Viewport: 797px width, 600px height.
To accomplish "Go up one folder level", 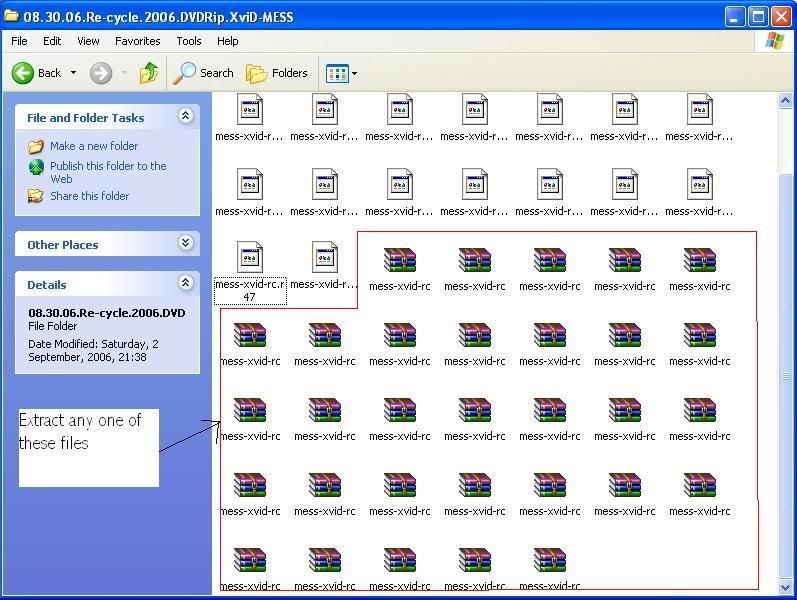I will click(x=149, y=73).
